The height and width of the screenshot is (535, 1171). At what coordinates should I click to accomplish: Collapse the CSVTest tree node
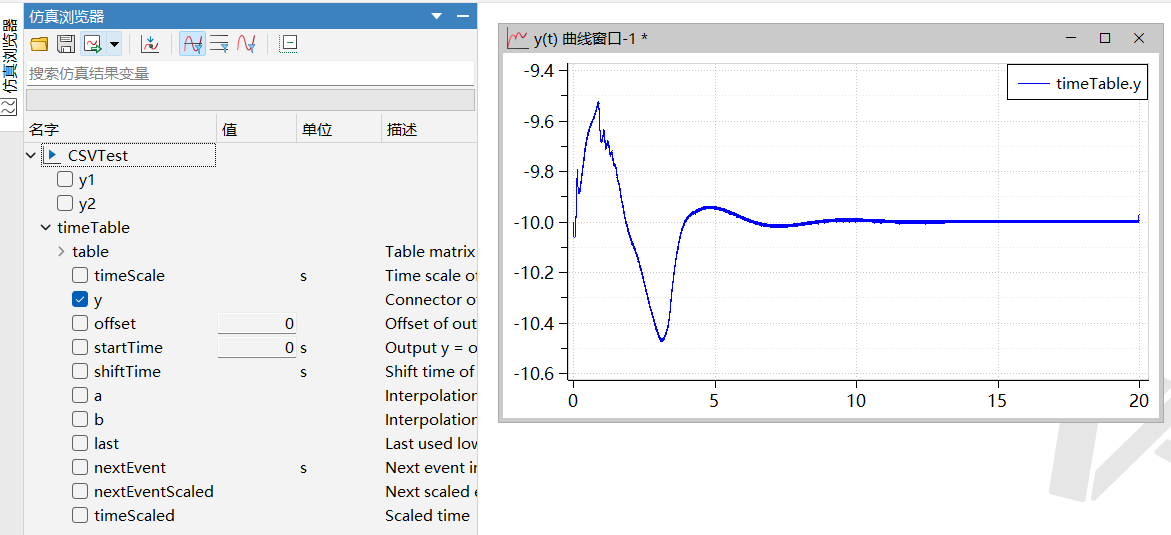(31, 156)
